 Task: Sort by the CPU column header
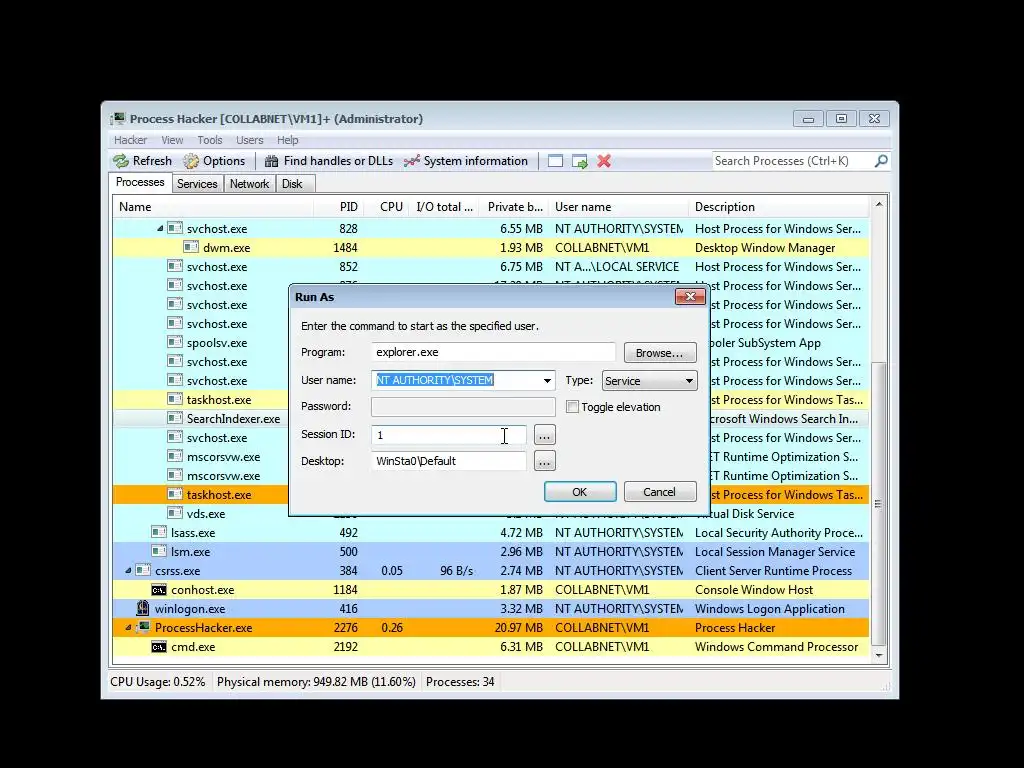tap(387, 207)
